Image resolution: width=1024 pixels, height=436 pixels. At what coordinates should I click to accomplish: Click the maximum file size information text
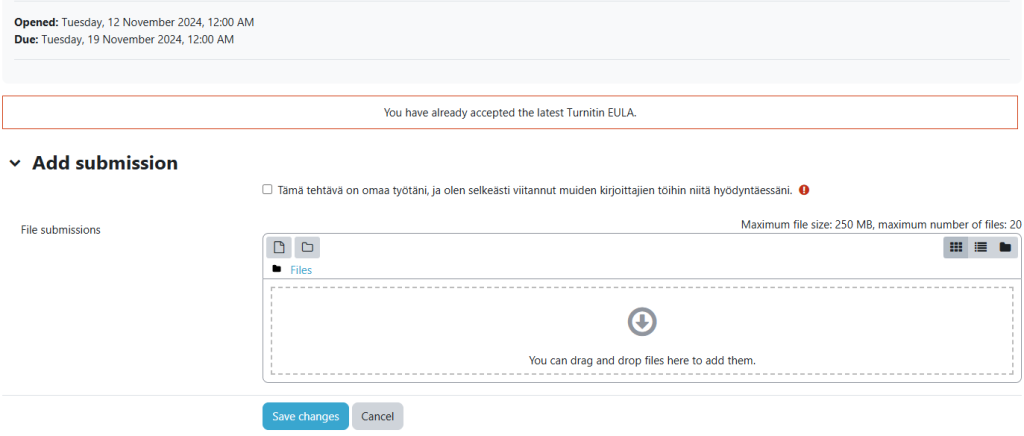coord(882,225)
